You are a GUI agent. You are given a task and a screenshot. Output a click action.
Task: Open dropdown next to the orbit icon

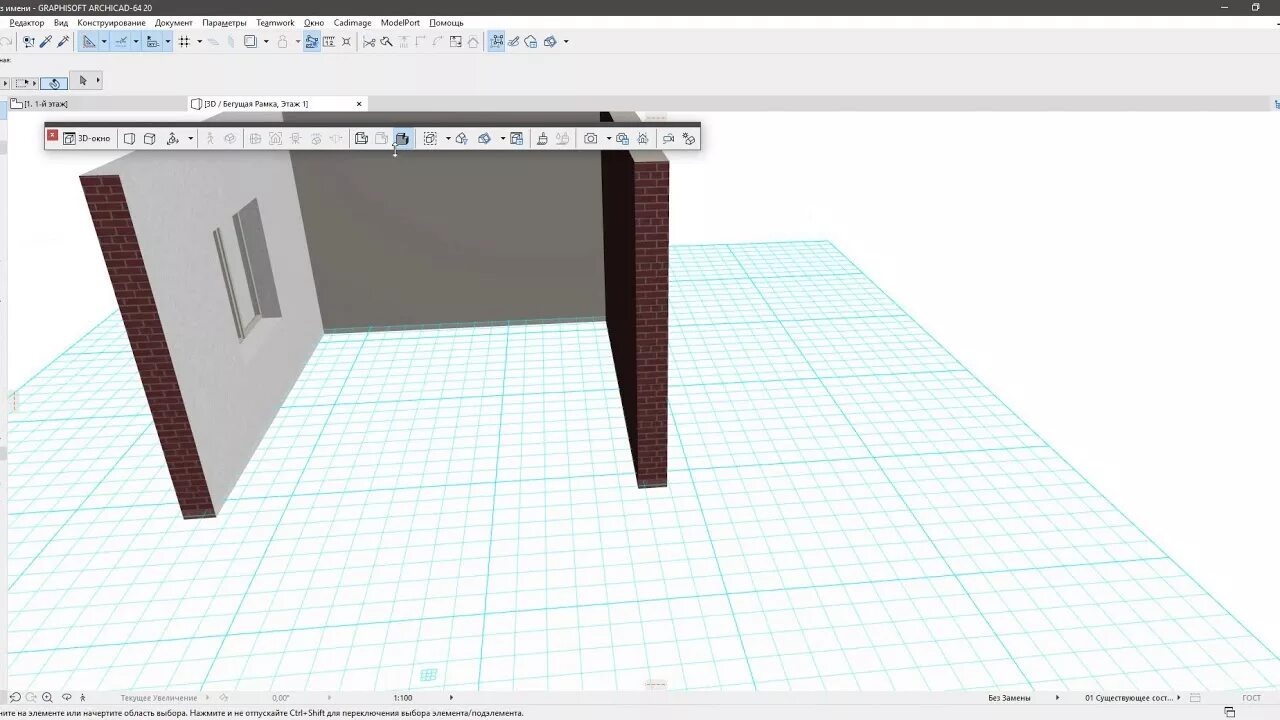click(x=190, y=138)
